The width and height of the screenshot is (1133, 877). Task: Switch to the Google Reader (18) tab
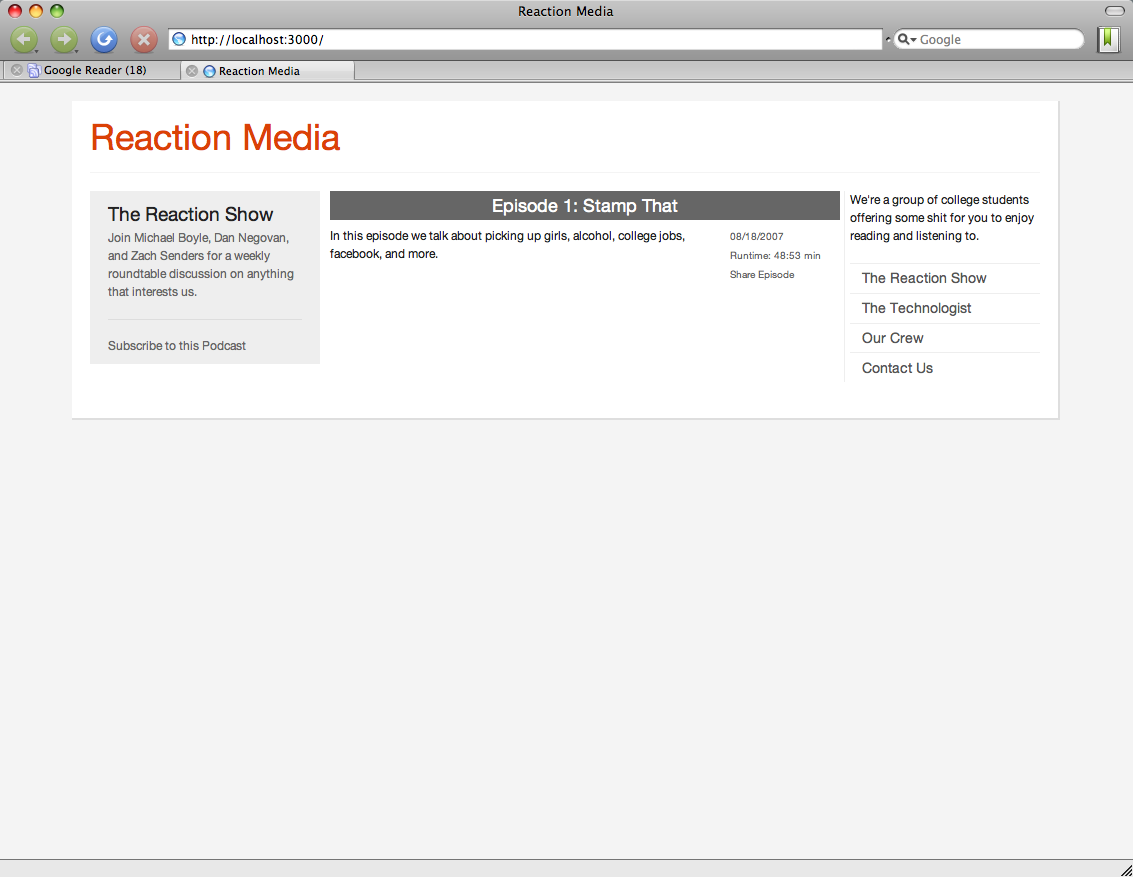(x=92, y=70)
